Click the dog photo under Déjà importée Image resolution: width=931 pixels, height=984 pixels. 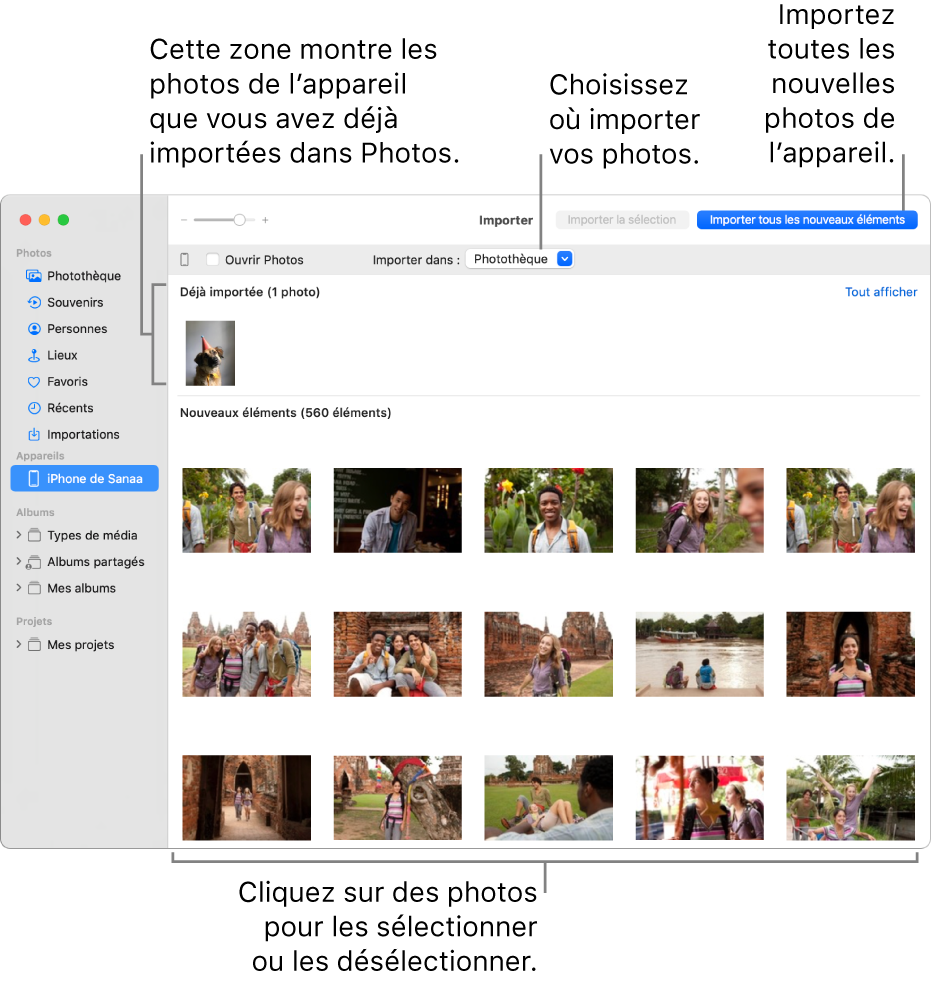209,352
